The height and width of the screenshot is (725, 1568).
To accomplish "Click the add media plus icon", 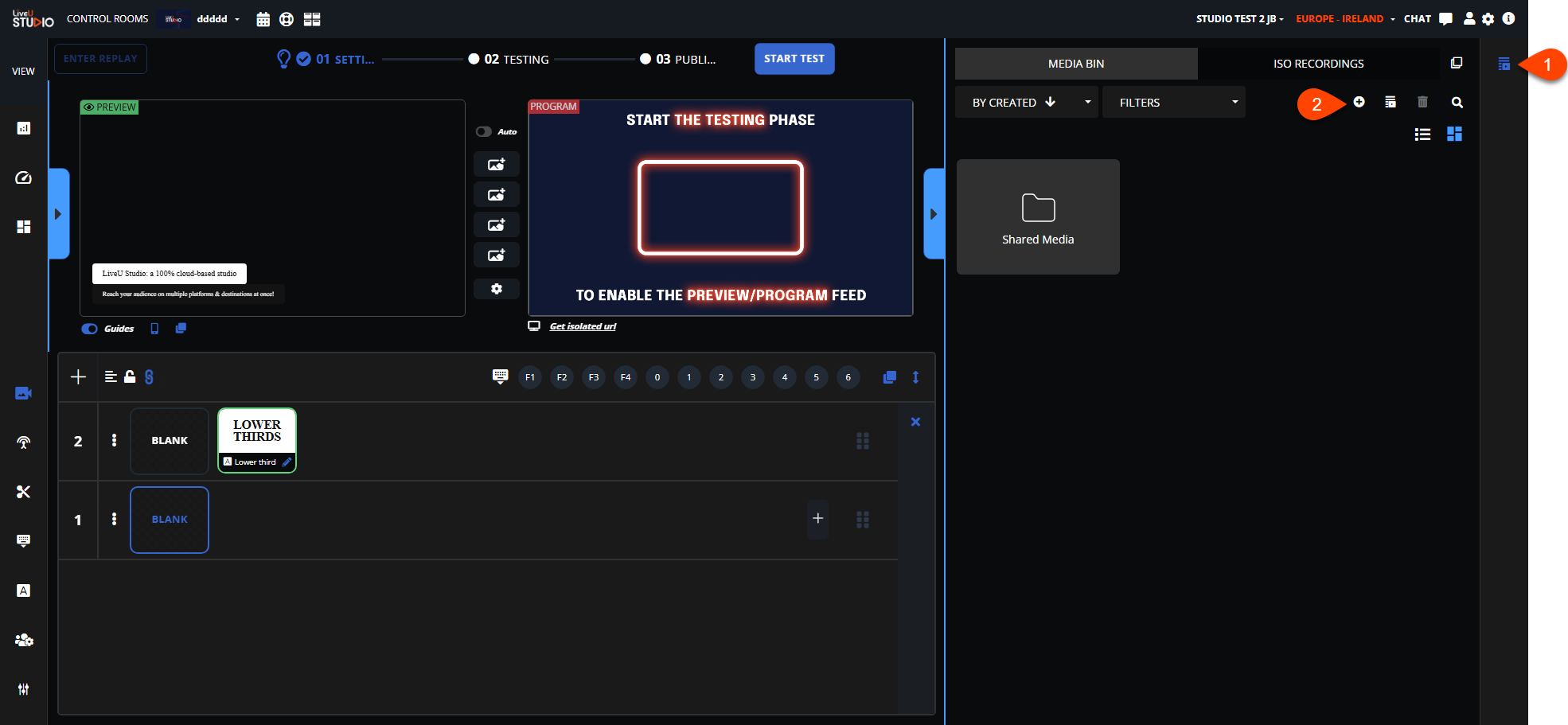I will [x=1359, y=102].
